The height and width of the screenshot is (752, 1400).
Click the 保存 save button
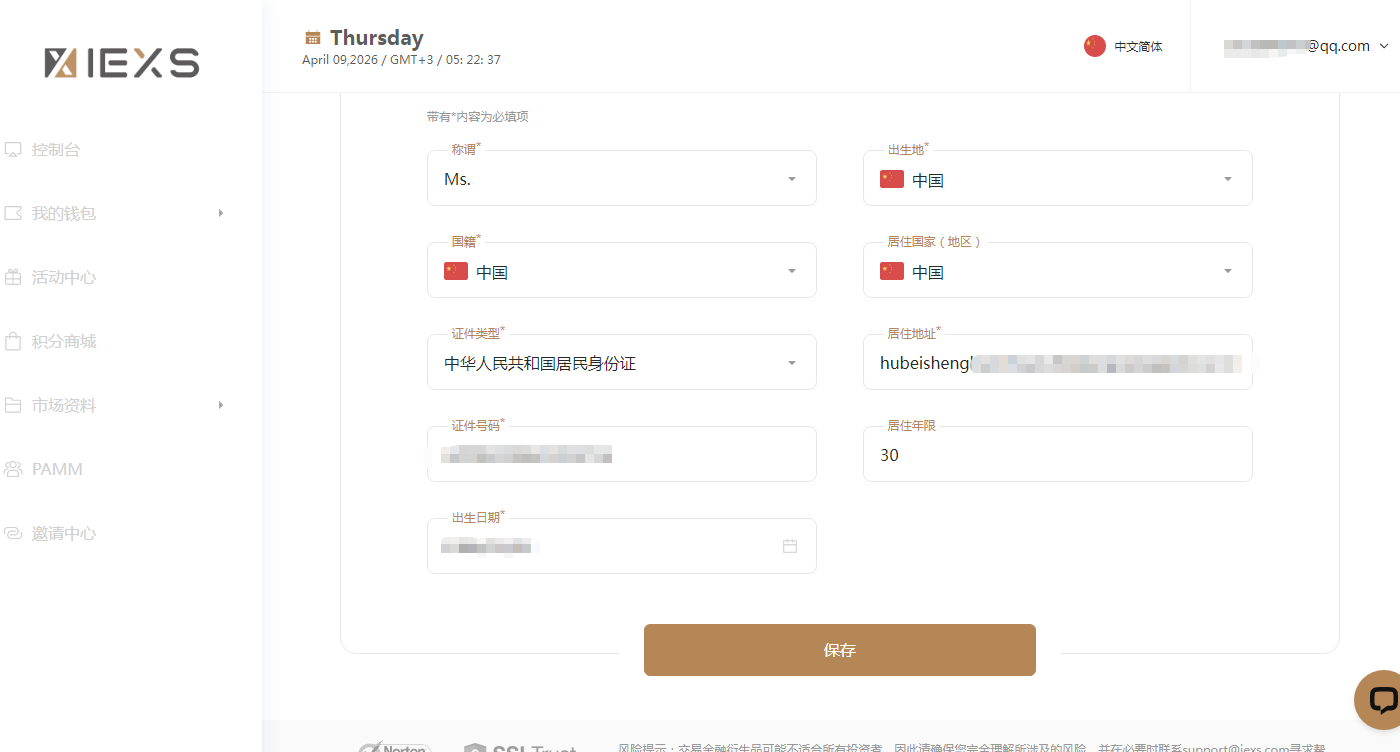coord(839,650)
